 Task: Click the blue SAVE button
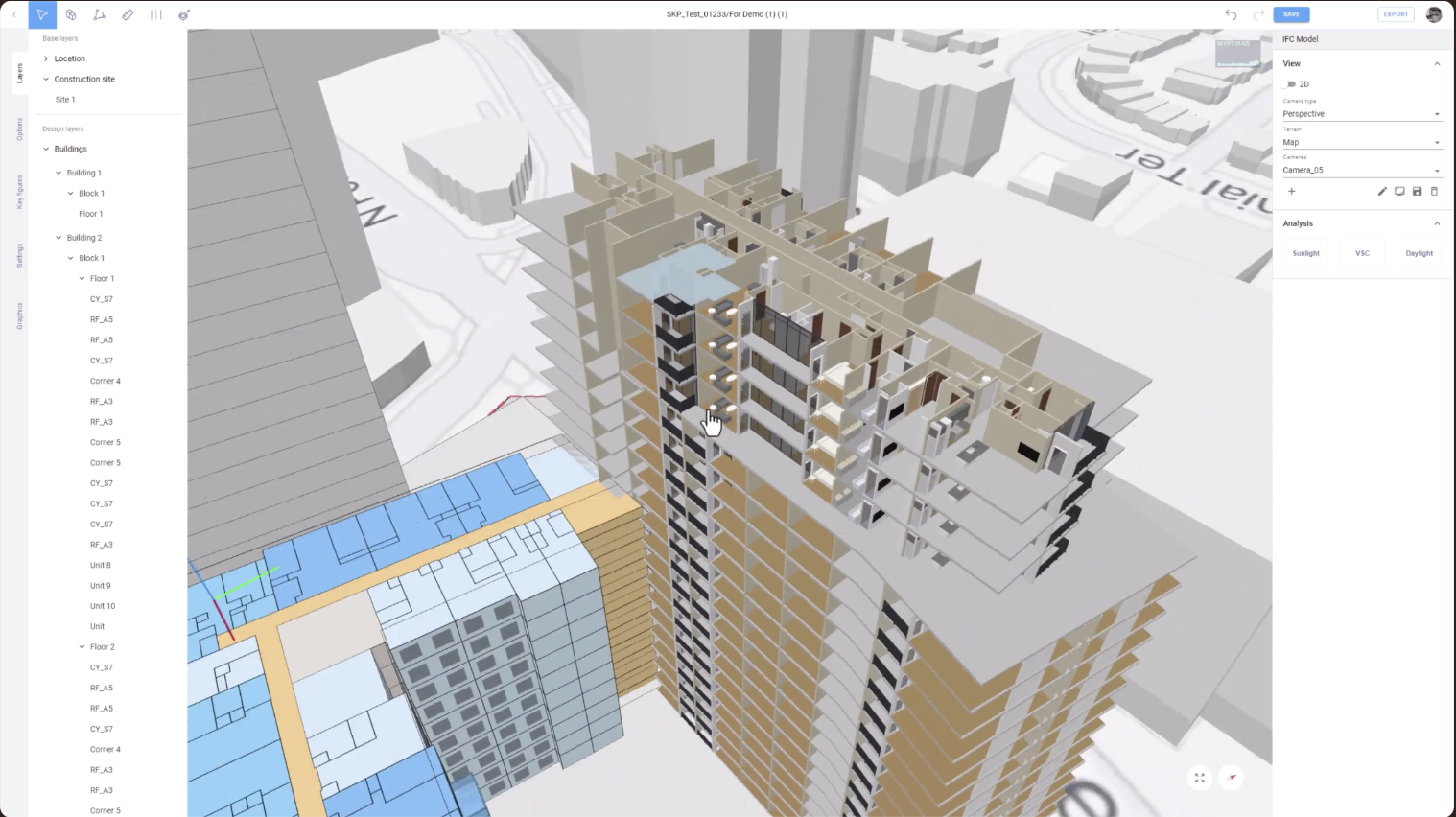click(x=1291, y=14)
